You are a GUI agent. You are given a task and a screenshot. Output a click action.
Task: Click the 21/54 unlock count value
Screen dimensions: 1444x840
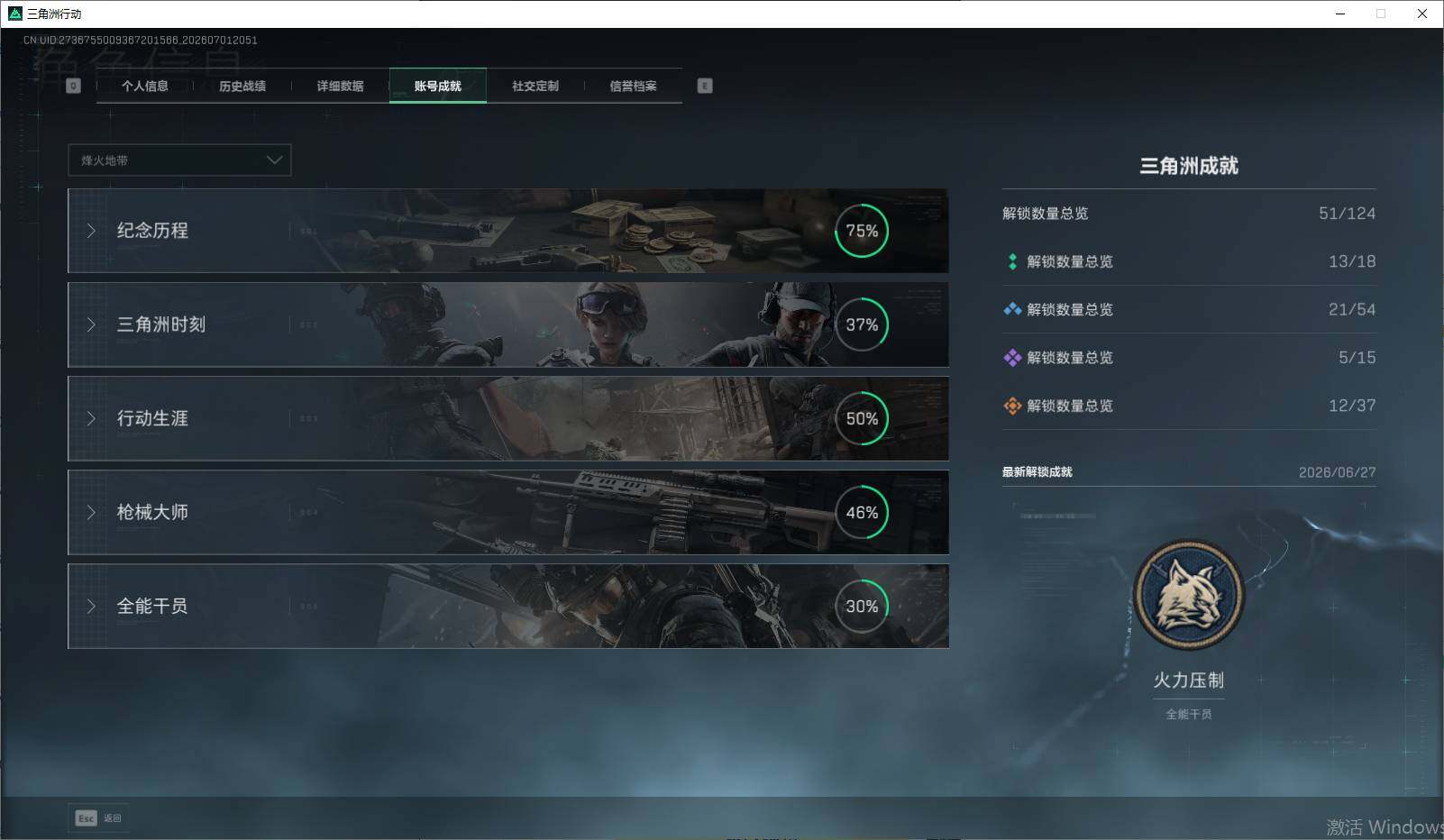tap(1352, 309)
